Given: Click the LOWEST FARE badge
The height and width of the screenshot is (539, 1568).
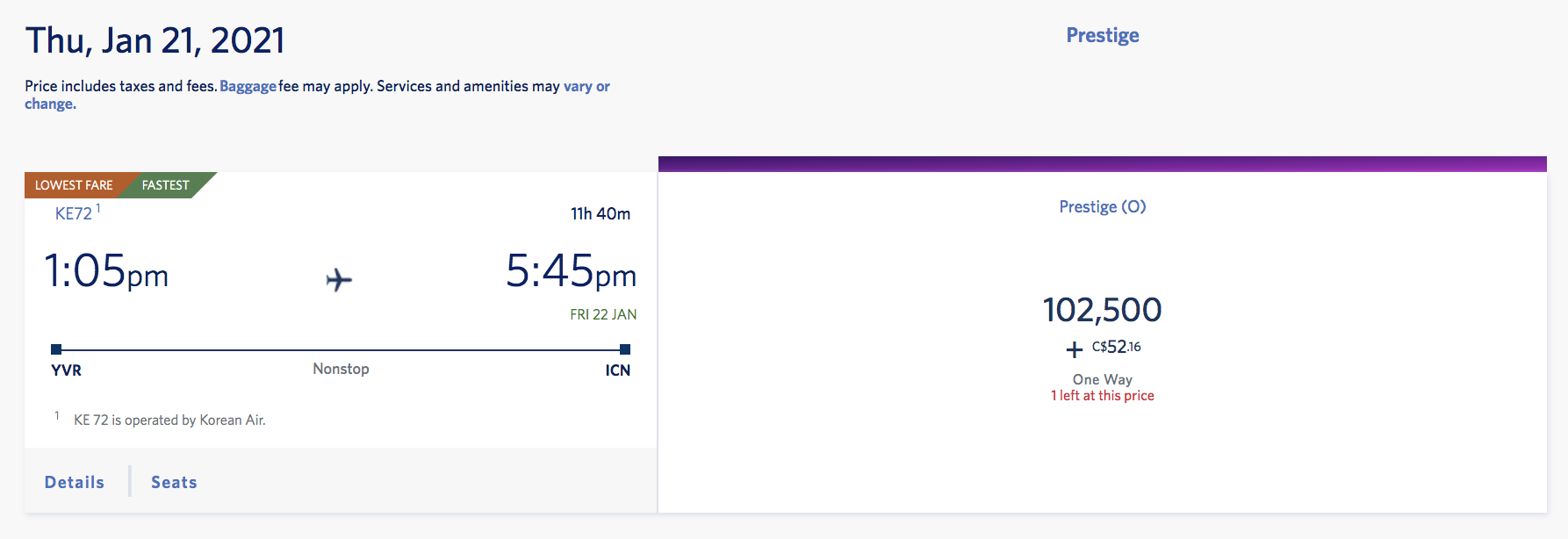Looking at the screenshot, I should coord(74,185).
